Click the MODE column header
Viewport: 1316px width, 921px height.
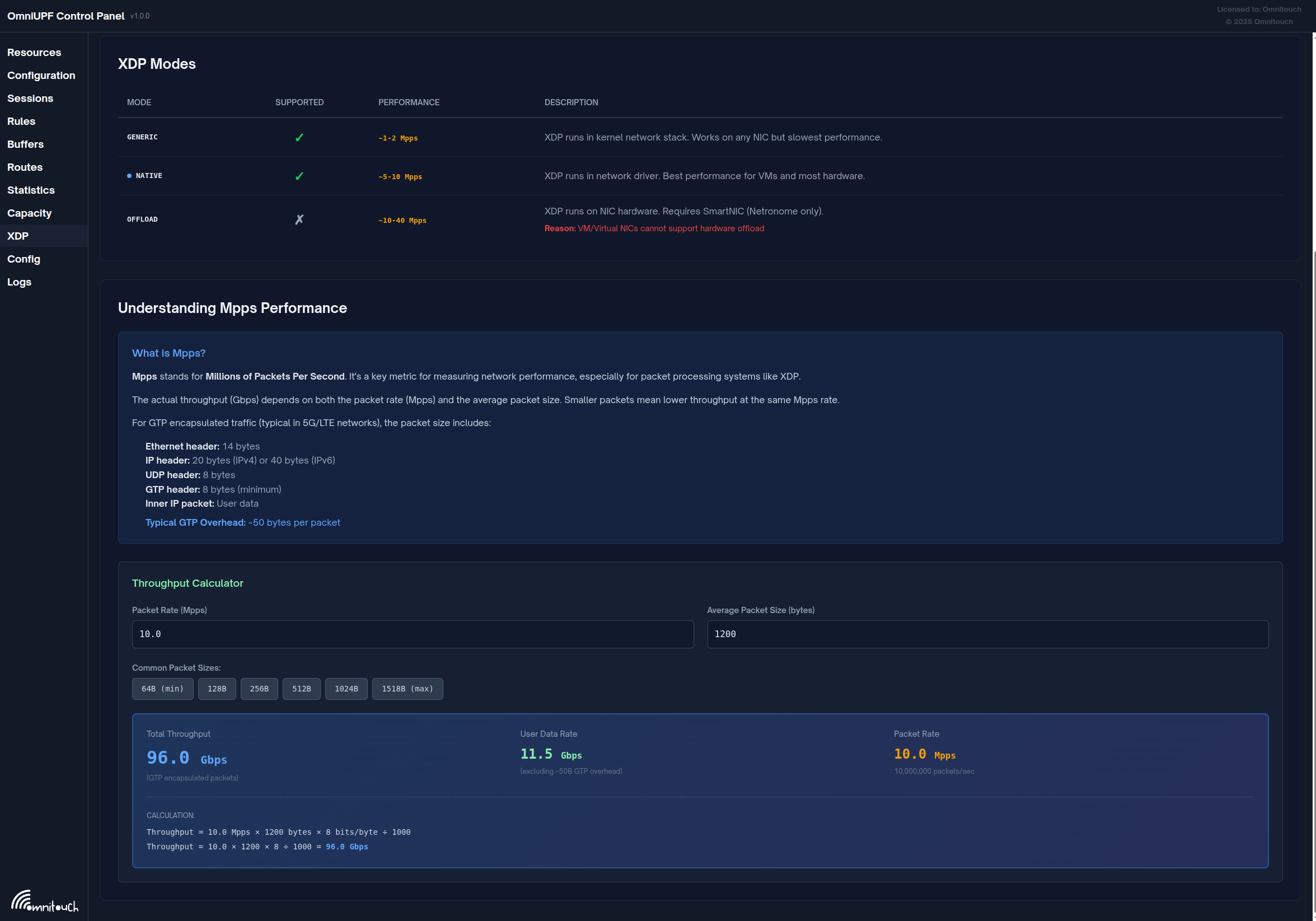pyautogui.click(x=139, y=102)
